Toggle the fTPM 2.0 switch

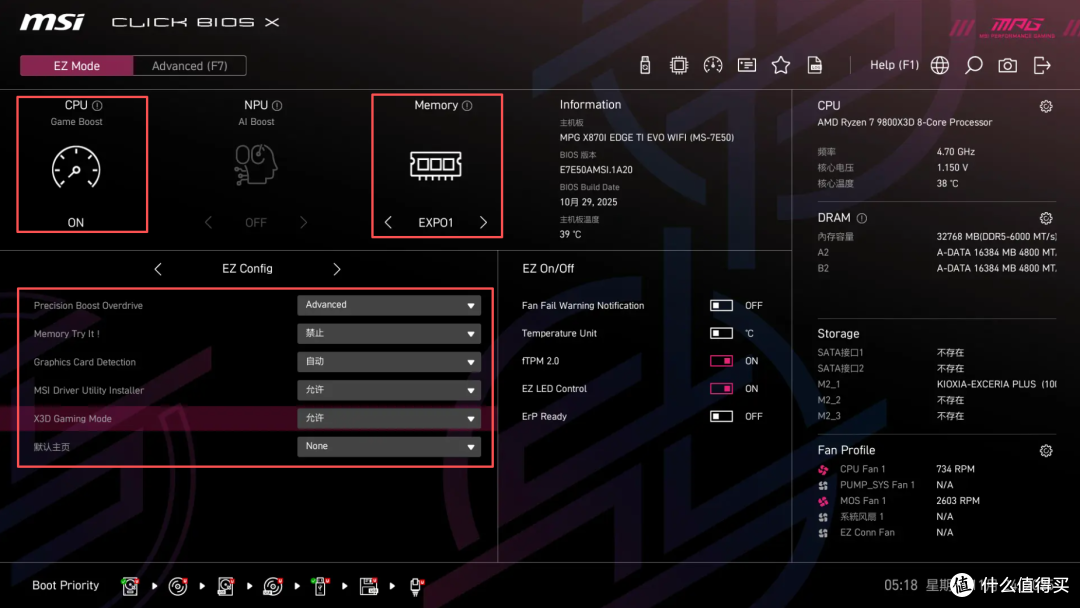point(721,361)
